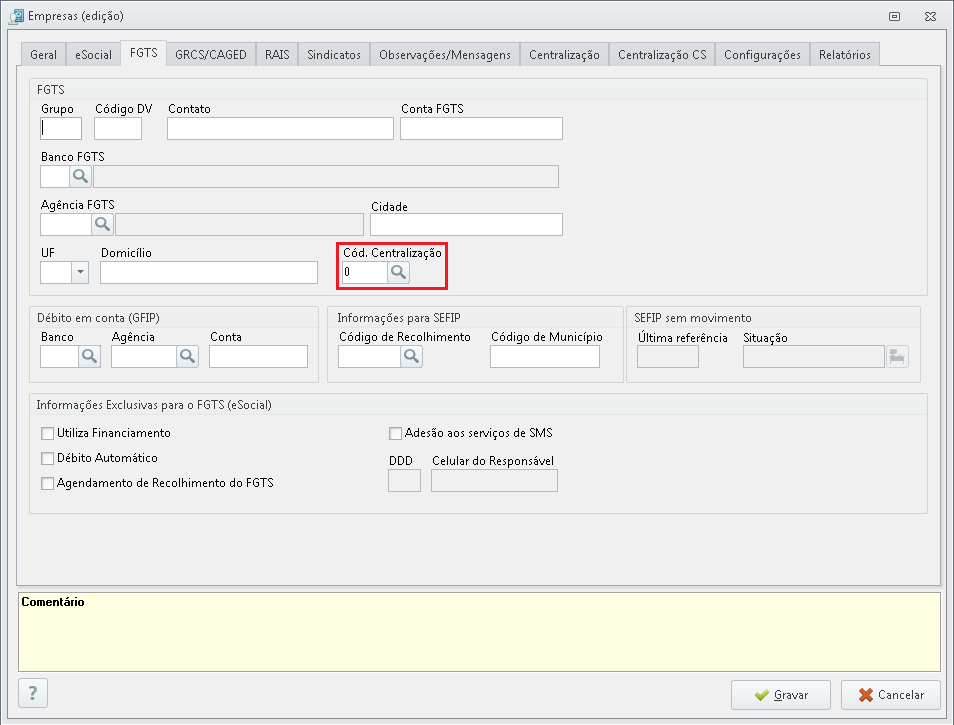
Task: Focus the Código de Município field
Action: click(x=544, y=356)
